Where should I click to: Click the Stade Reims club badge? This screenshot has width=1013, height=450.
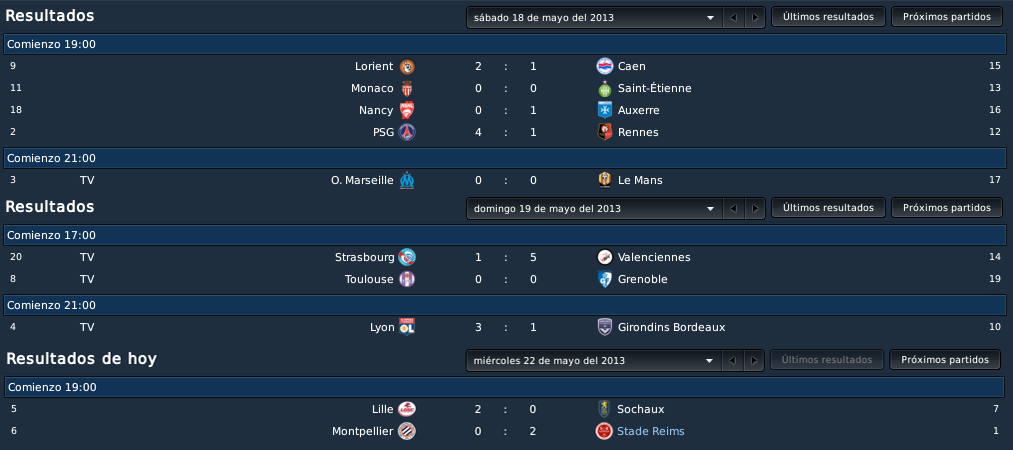pyautogui.click(x=604, y=431)
